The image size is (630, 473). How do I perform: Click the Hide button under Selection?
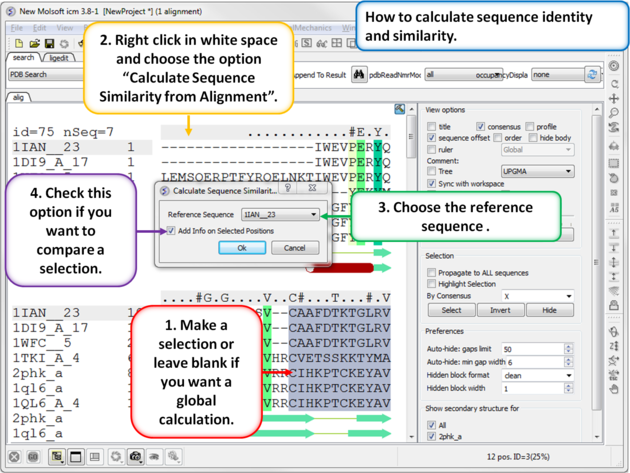pyautogui.click(x=549, y=310)
